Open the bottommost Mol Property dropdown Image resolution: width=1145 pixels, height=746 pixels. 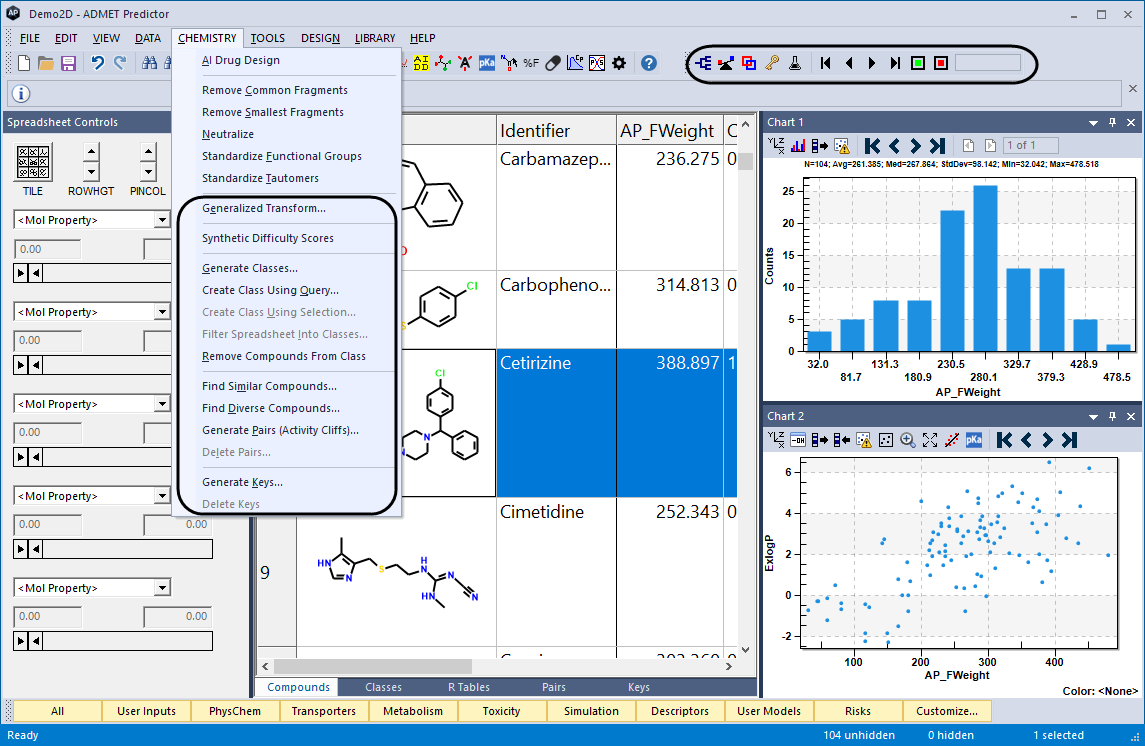[x=162, y=588]
